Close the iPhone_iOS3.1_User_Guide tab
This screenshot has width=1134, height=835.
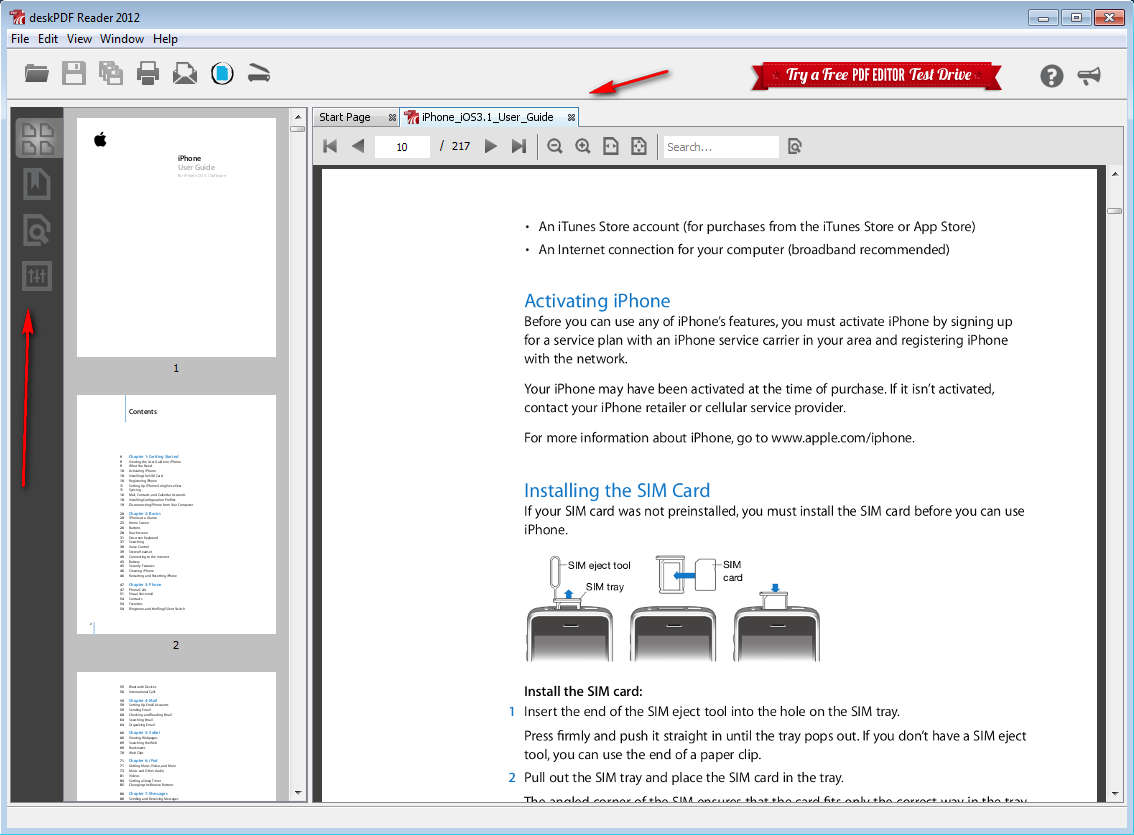(x=571, y=117)
